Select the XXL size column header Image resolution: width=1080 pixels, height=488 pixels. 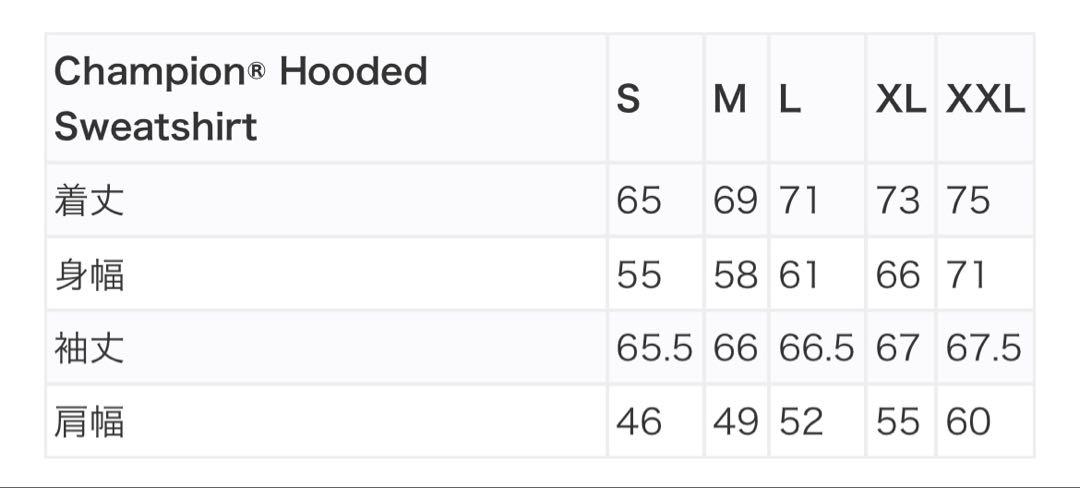tap(986, 98)
